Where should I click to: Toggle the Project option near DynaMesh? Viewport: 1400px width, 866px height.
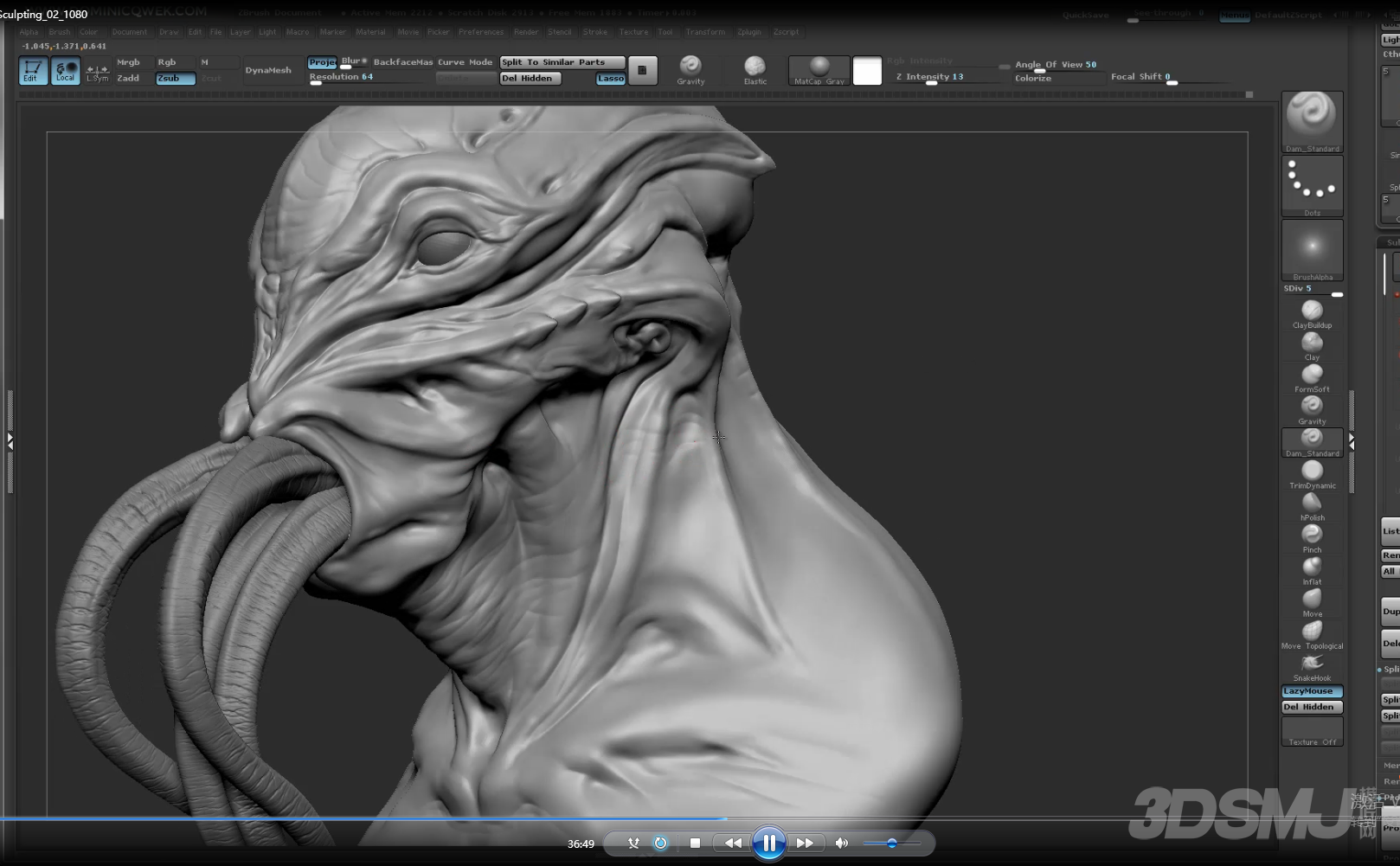tap(322, 62)
